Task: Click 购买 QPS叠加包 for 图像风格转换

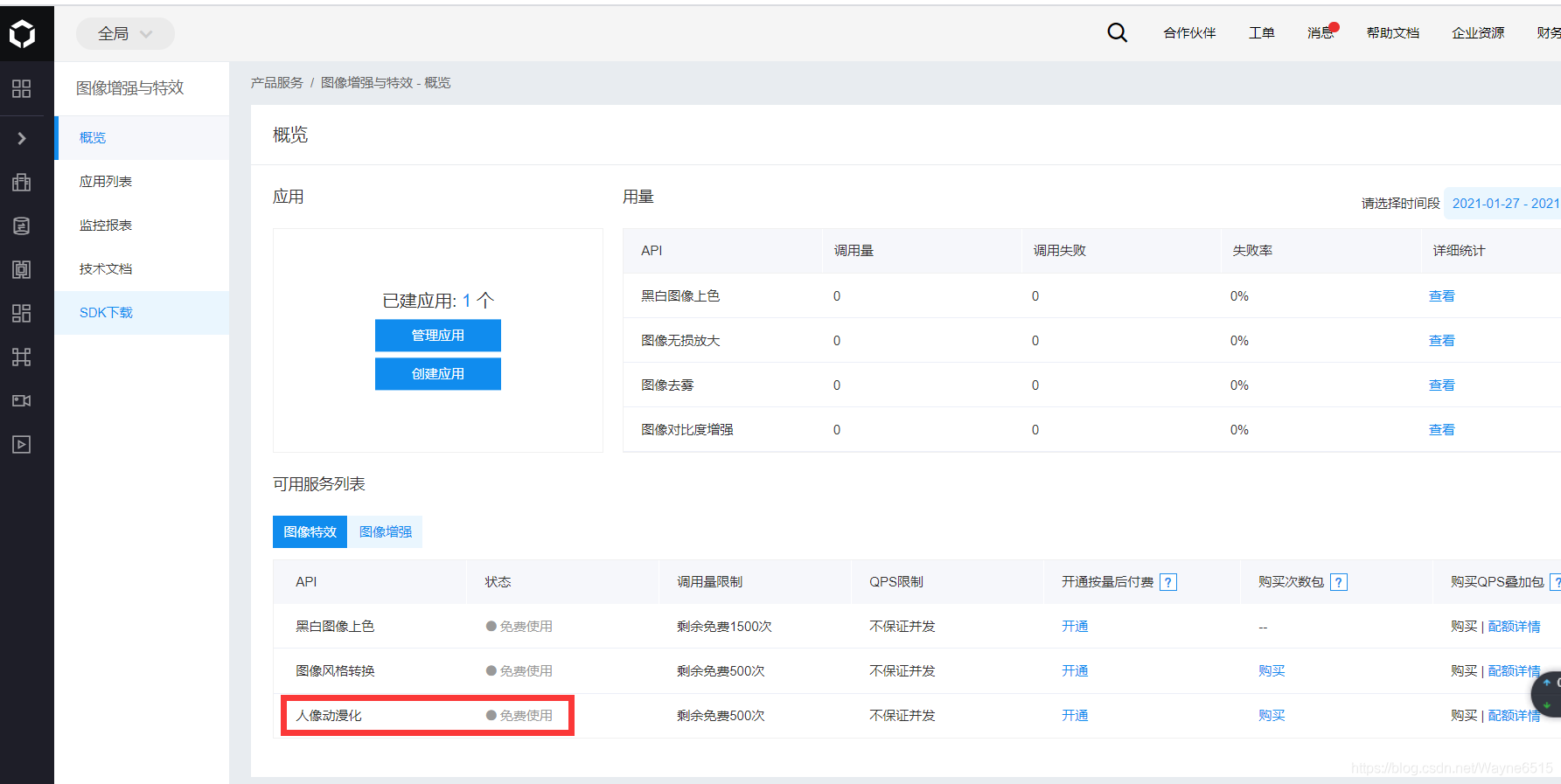Action: 1463,671
